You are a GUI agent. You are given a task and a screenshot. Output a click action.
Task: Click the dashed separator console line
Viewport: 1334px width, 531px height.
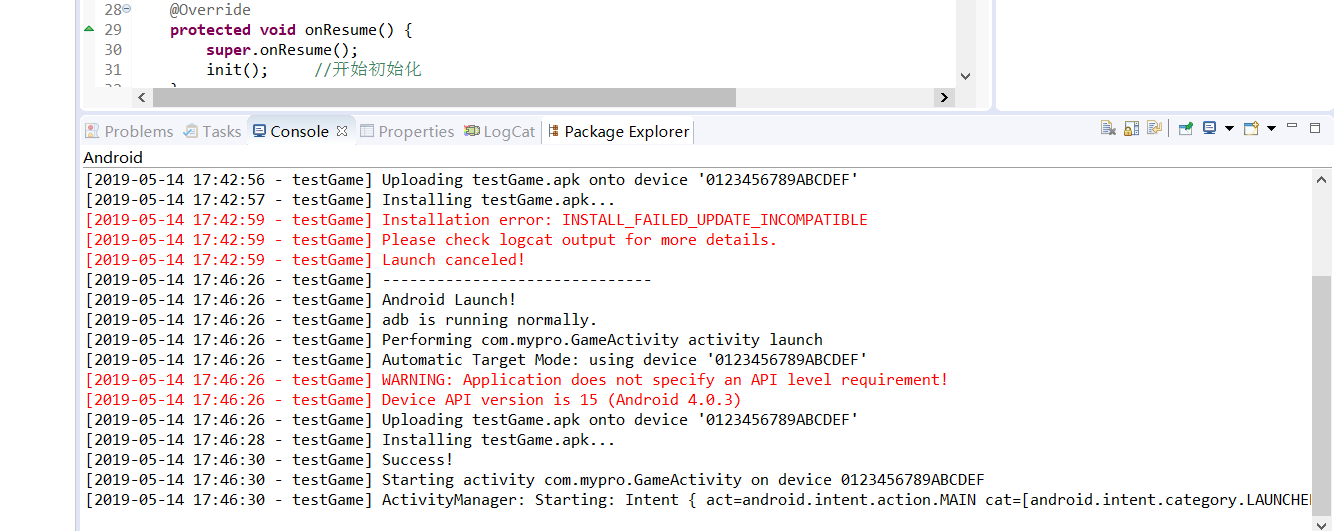[368, 280]
